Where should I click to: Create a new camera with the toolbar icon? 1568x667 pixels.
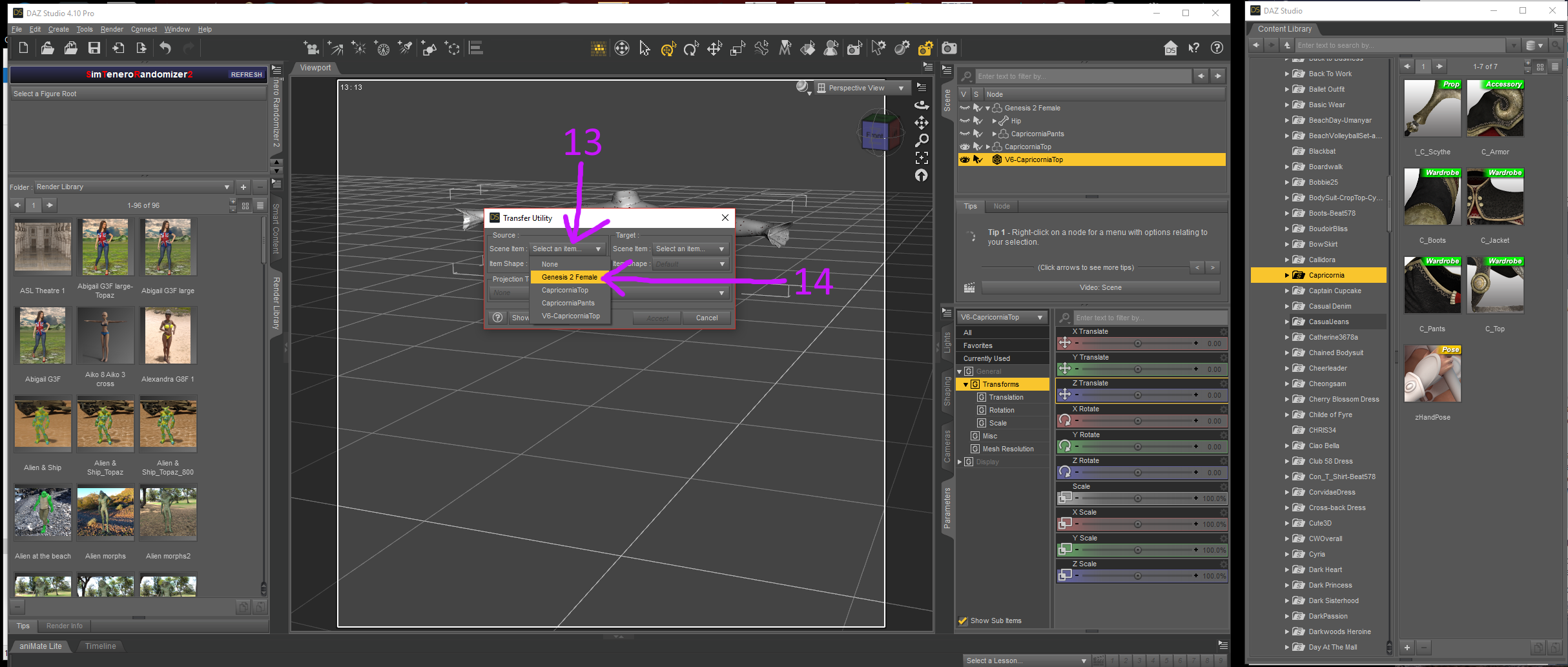point(311,48)
